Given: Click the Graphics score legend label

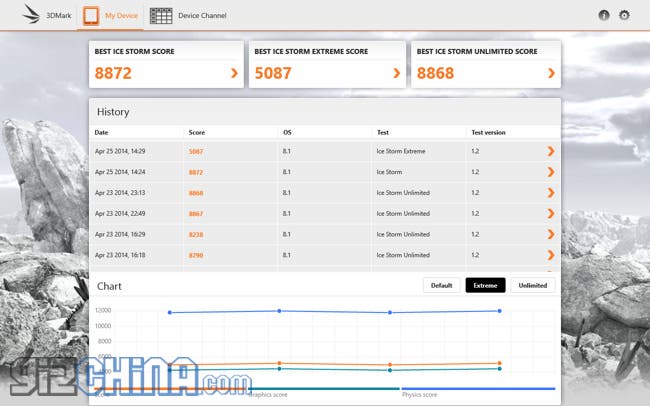Looking at the screenshot, I should click(268, 395).
